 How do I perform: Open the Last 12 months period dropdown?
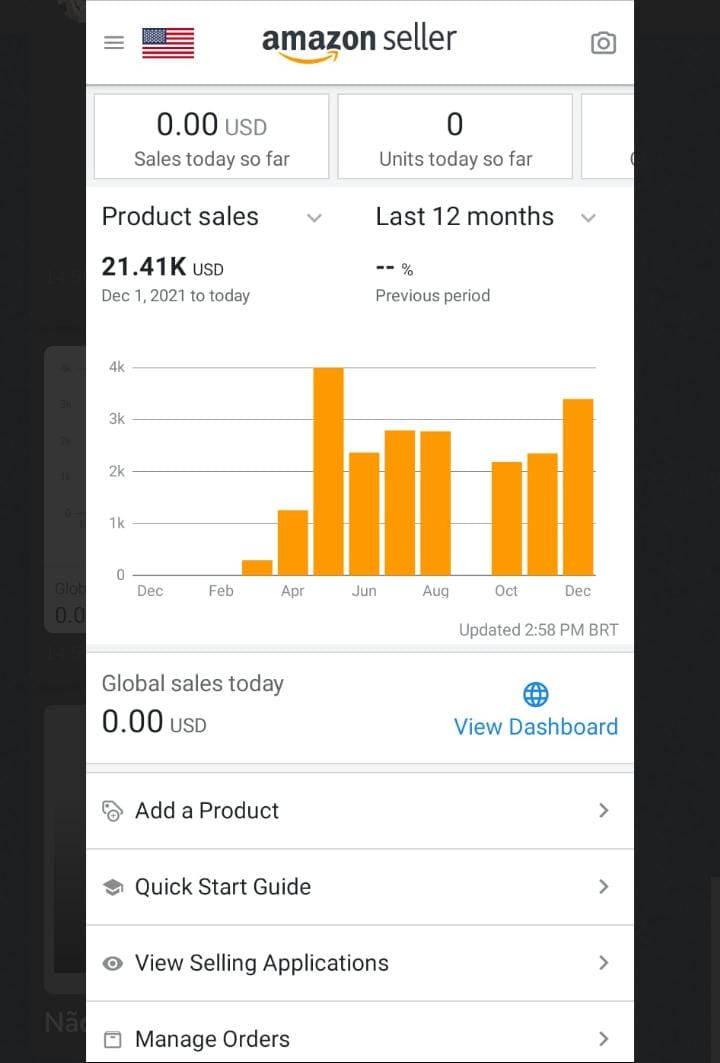588,218
